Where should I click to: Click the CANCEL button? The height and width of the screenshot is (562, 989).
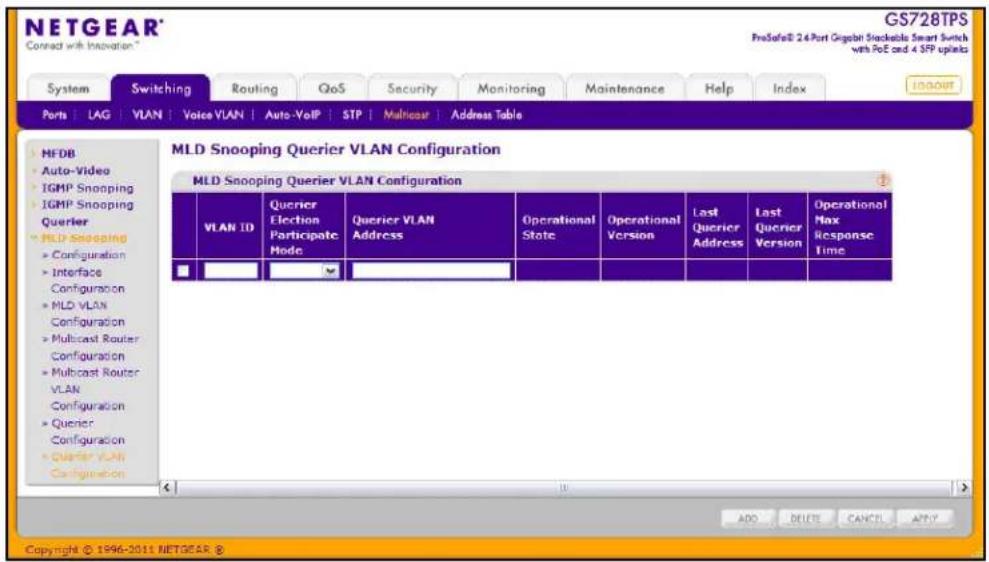coord(865,518)
